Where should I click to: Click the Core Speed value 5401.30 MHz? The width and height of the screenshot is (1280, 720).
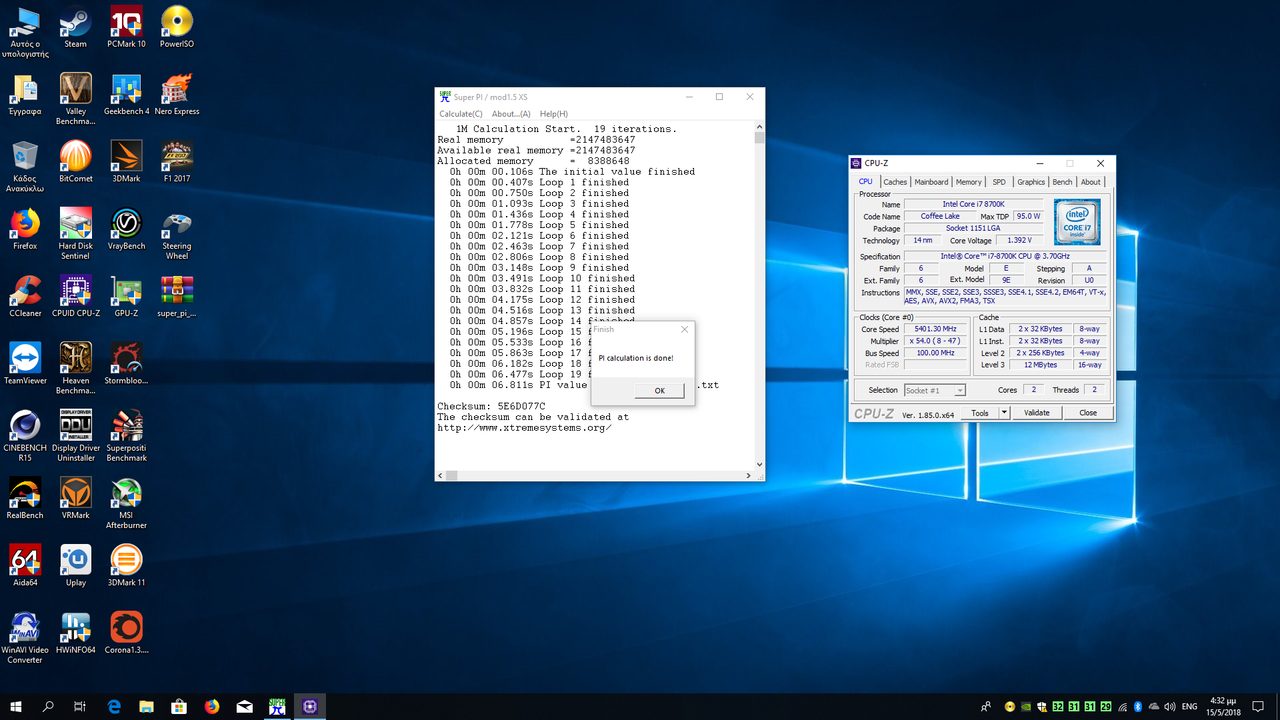coord(937,329)
